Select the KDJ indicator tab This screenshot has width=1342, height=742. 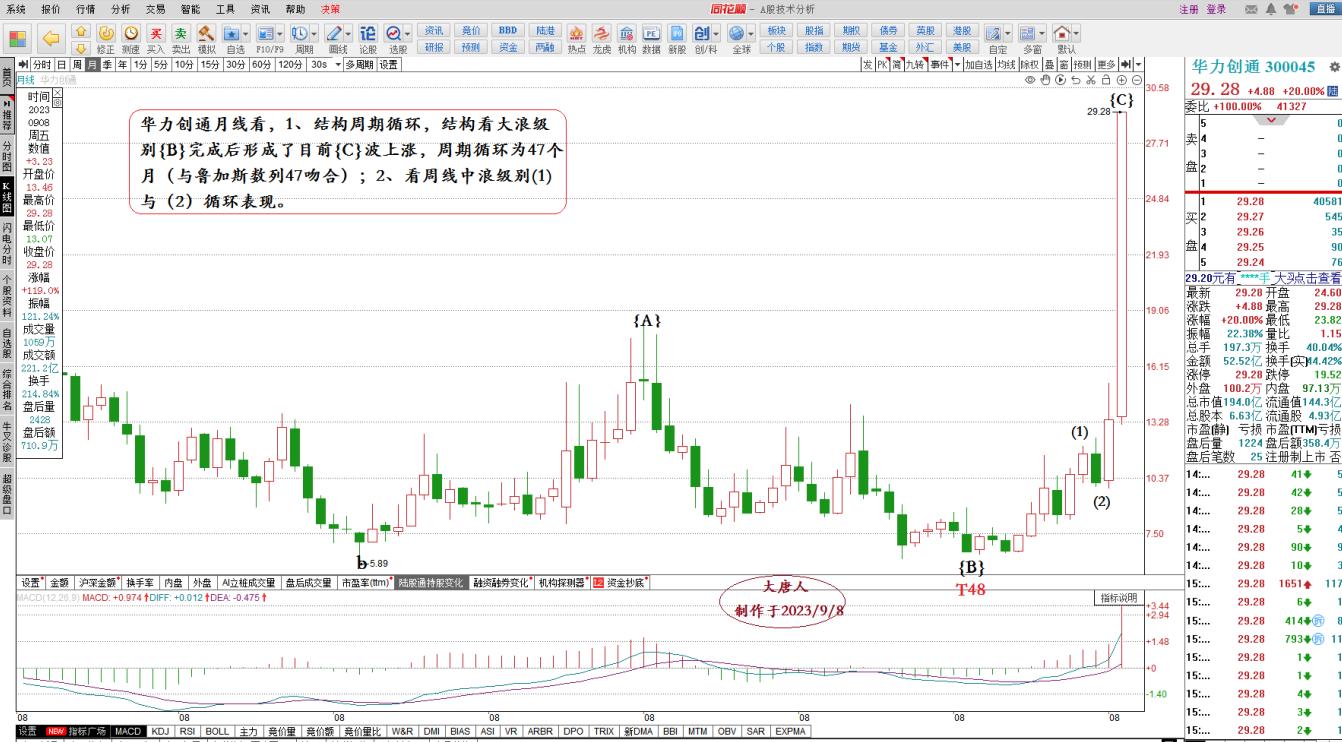160,732
